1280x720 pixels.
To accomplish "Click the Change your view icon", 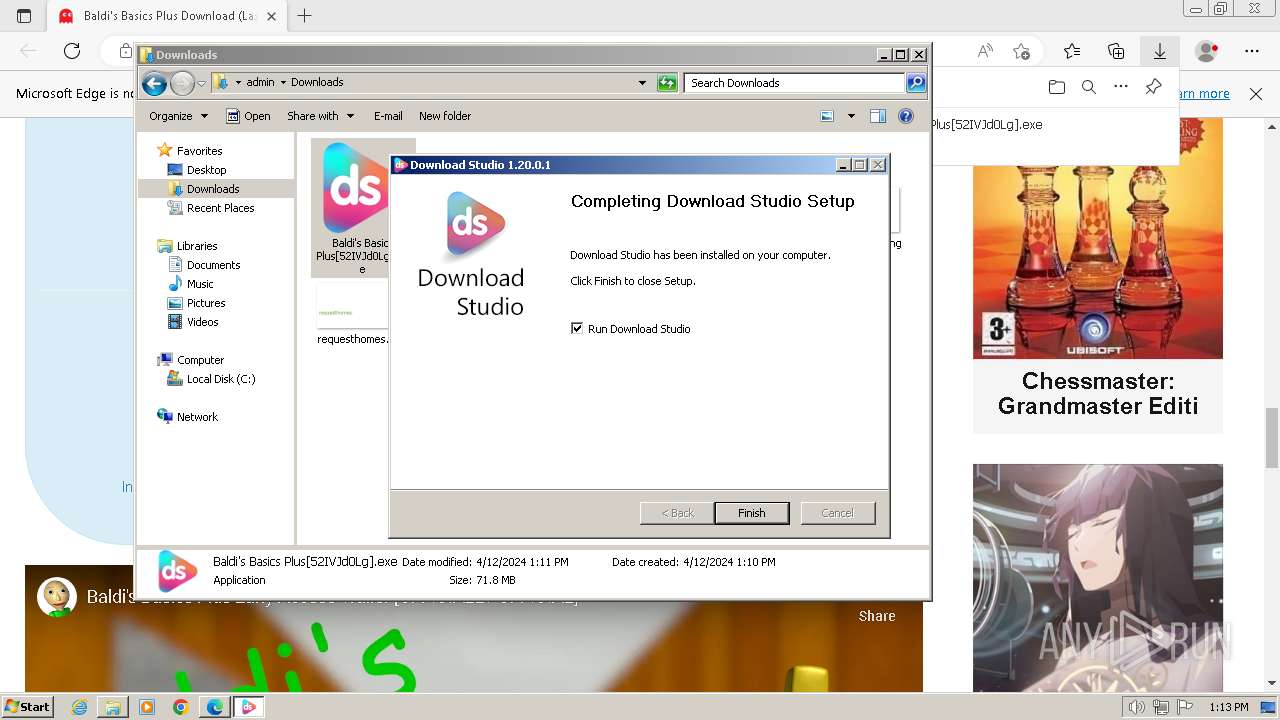I will (x=827, y=116).
